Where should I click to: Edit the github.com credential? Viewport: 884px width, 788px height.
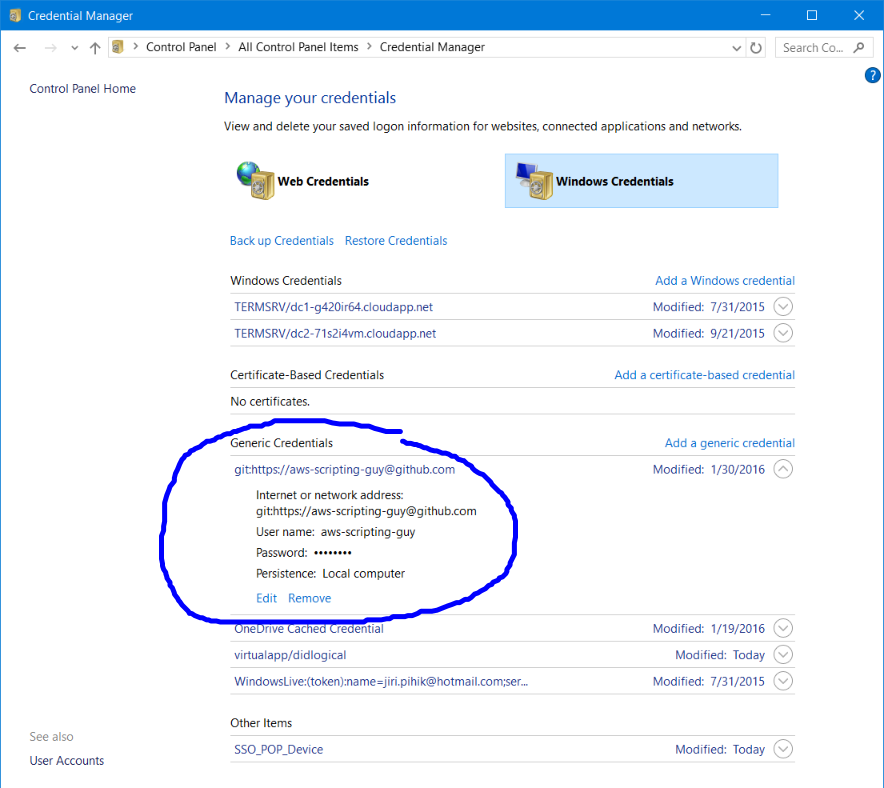tap(266, 598)
